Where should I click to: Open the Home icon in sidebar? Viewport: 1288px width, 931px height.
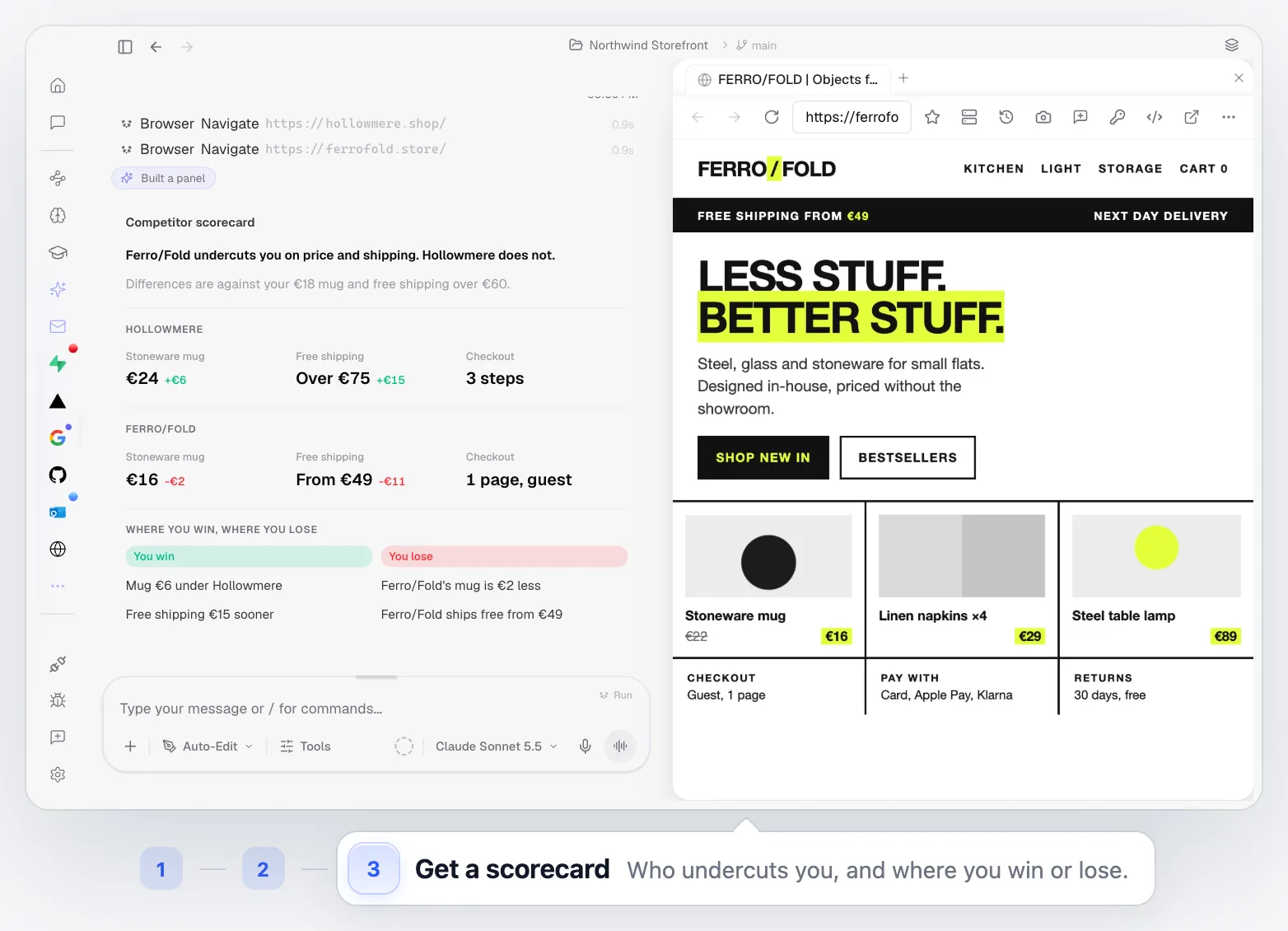pyautogui.click(x=58, y=86)
